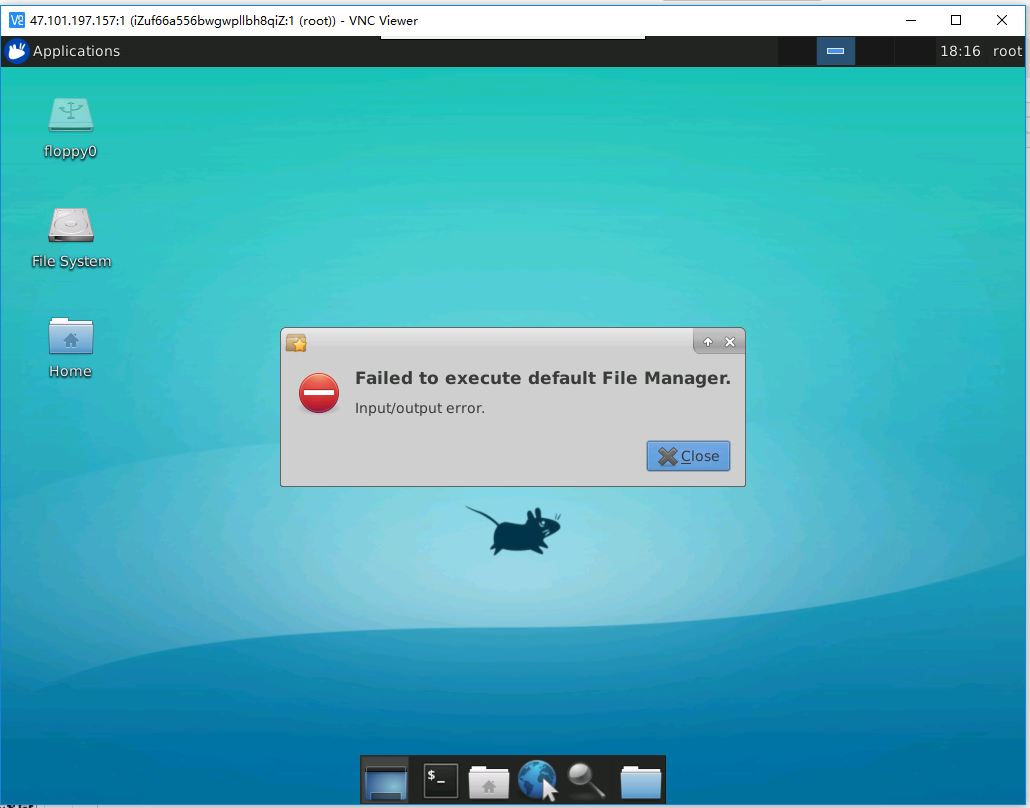Open the Home icon on the desktop

(x=70, y=334)
